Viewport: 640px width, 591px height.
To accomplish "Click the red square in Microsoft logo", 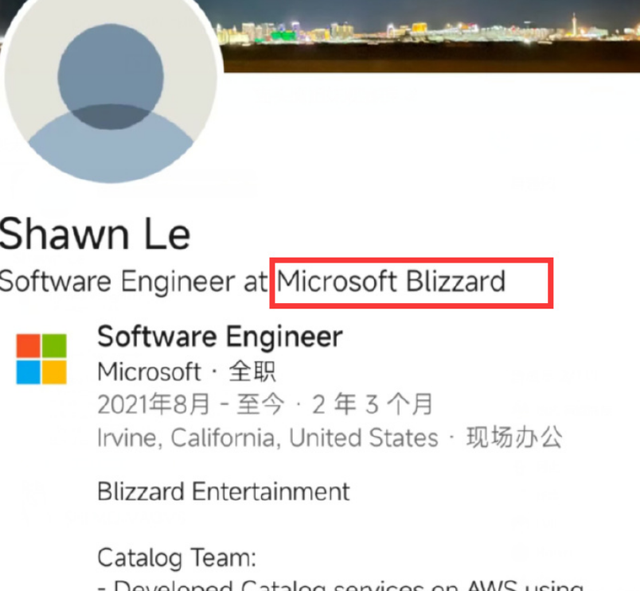I will tap(28, 346).
